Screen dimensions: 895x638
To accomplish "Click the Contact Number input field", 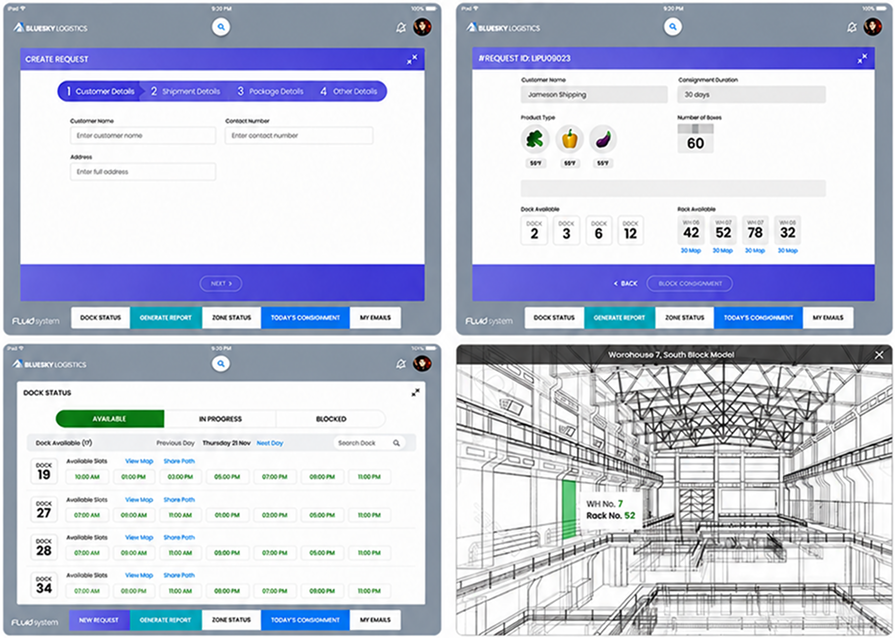I will point(299,135).
